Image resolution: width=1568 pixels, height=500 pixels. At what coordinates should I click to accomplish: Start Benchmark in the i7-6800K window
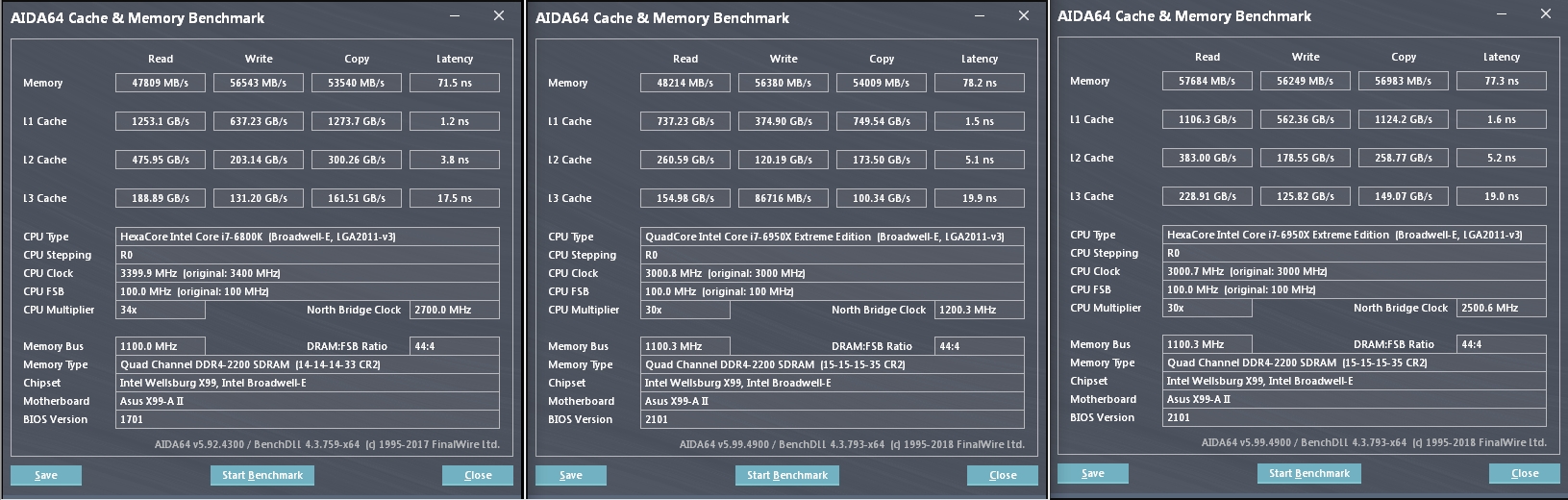262,475
